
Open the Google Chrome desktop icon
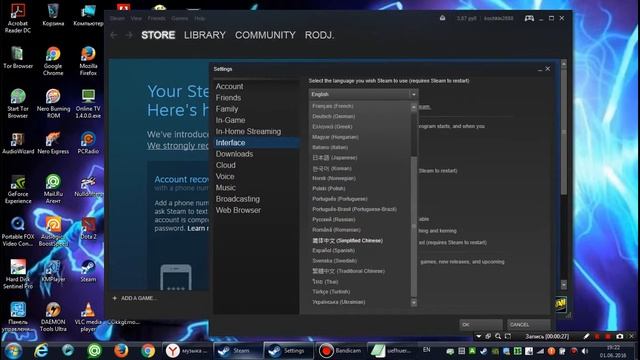click(x=53, y=61)
